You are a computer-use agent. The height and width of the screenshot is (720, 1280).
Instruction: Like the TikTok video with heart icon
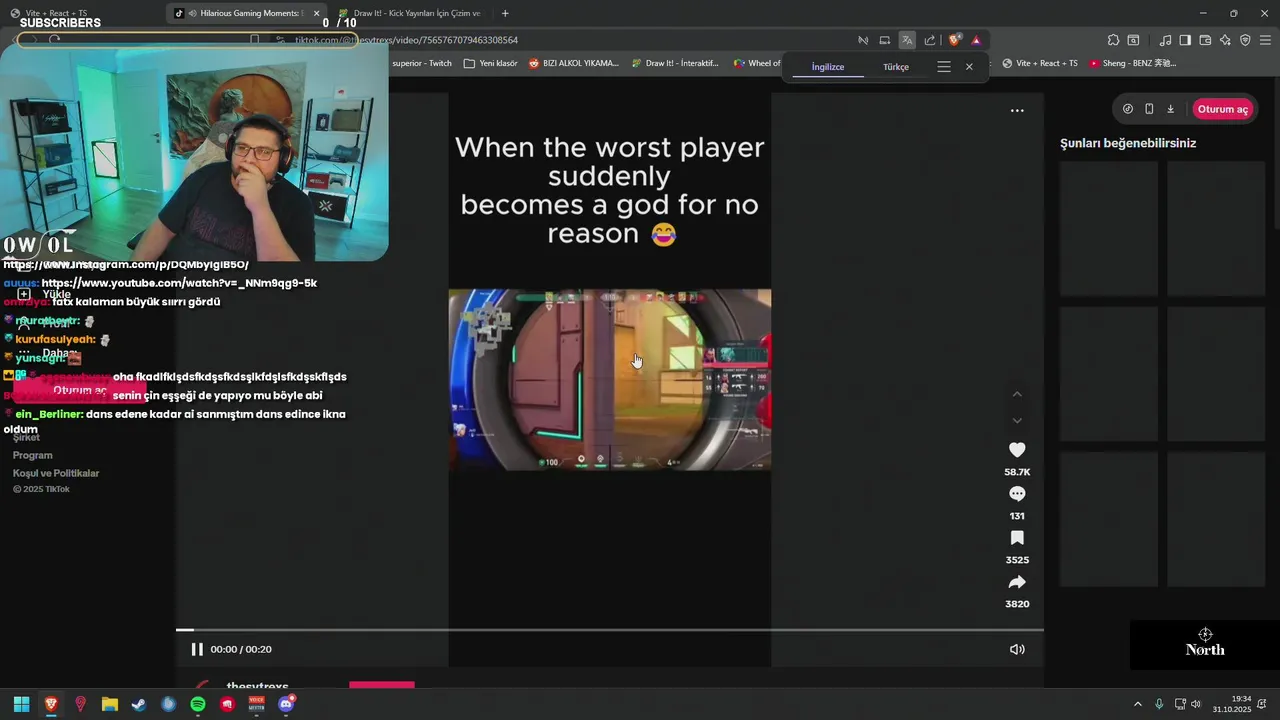pyautogui.click(x=1017, y=450)
